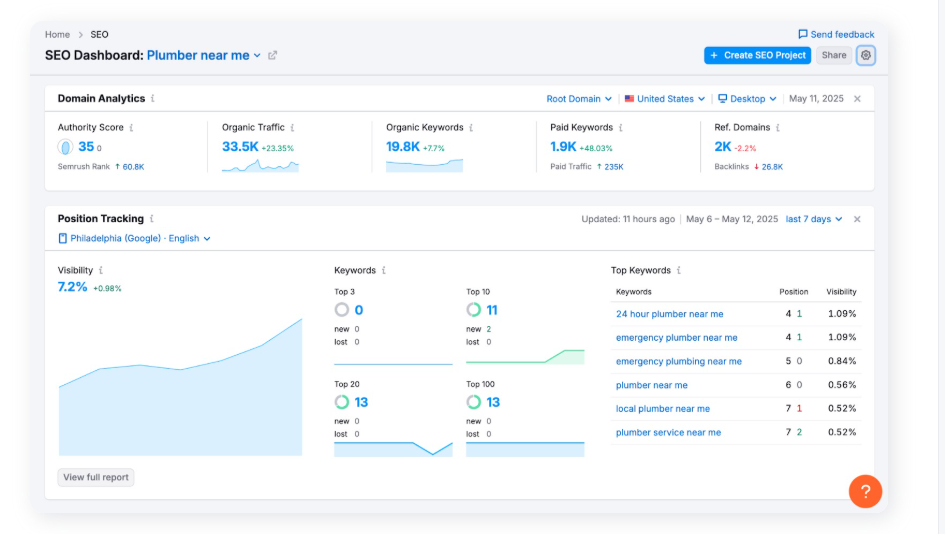Click the View full report button
The height and width of the screenshot is (534, 945).
point(96,477)
